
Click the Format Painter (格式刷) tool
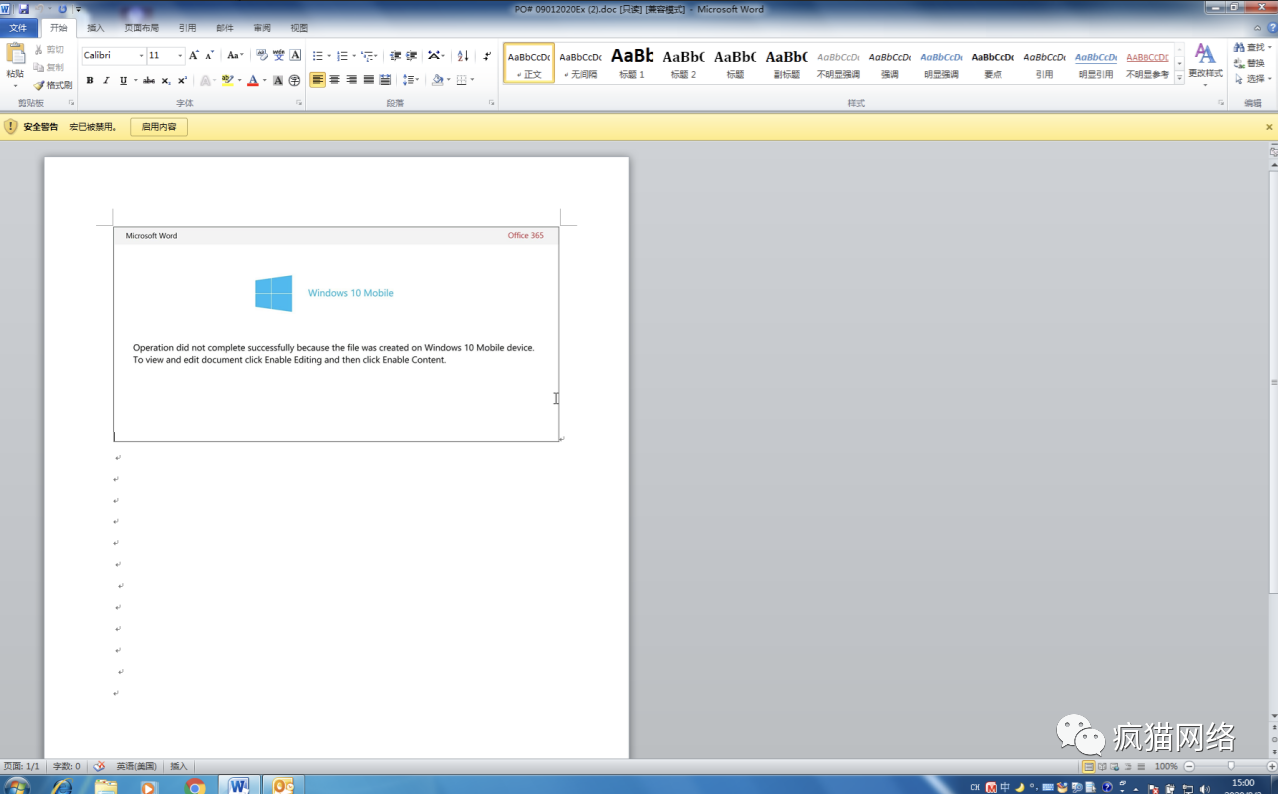[x=52, y=85]
